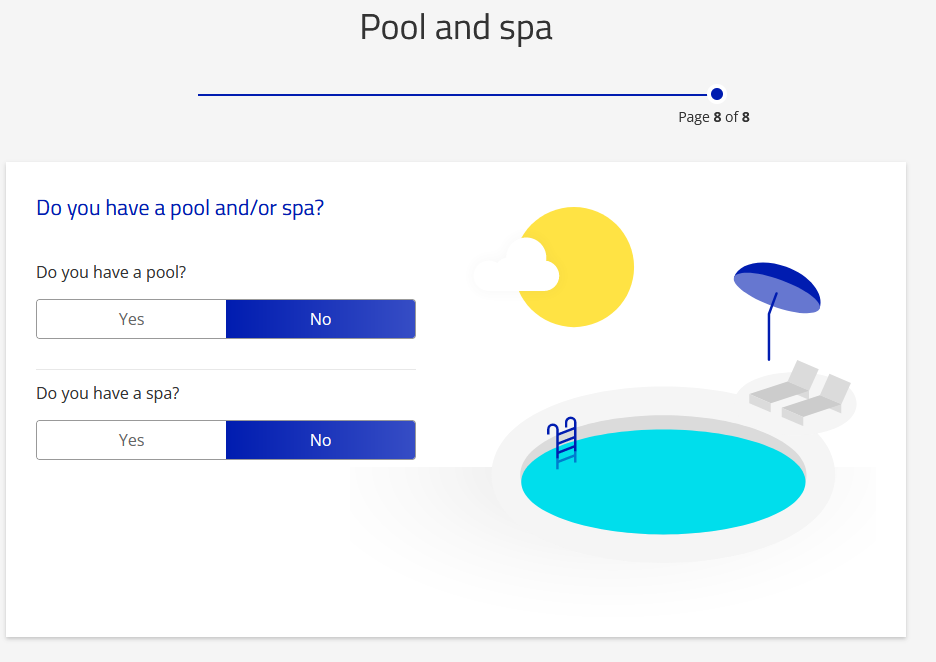Choose No for the pool question
Viewport: 936px width, 662px height.
point(320,319)
